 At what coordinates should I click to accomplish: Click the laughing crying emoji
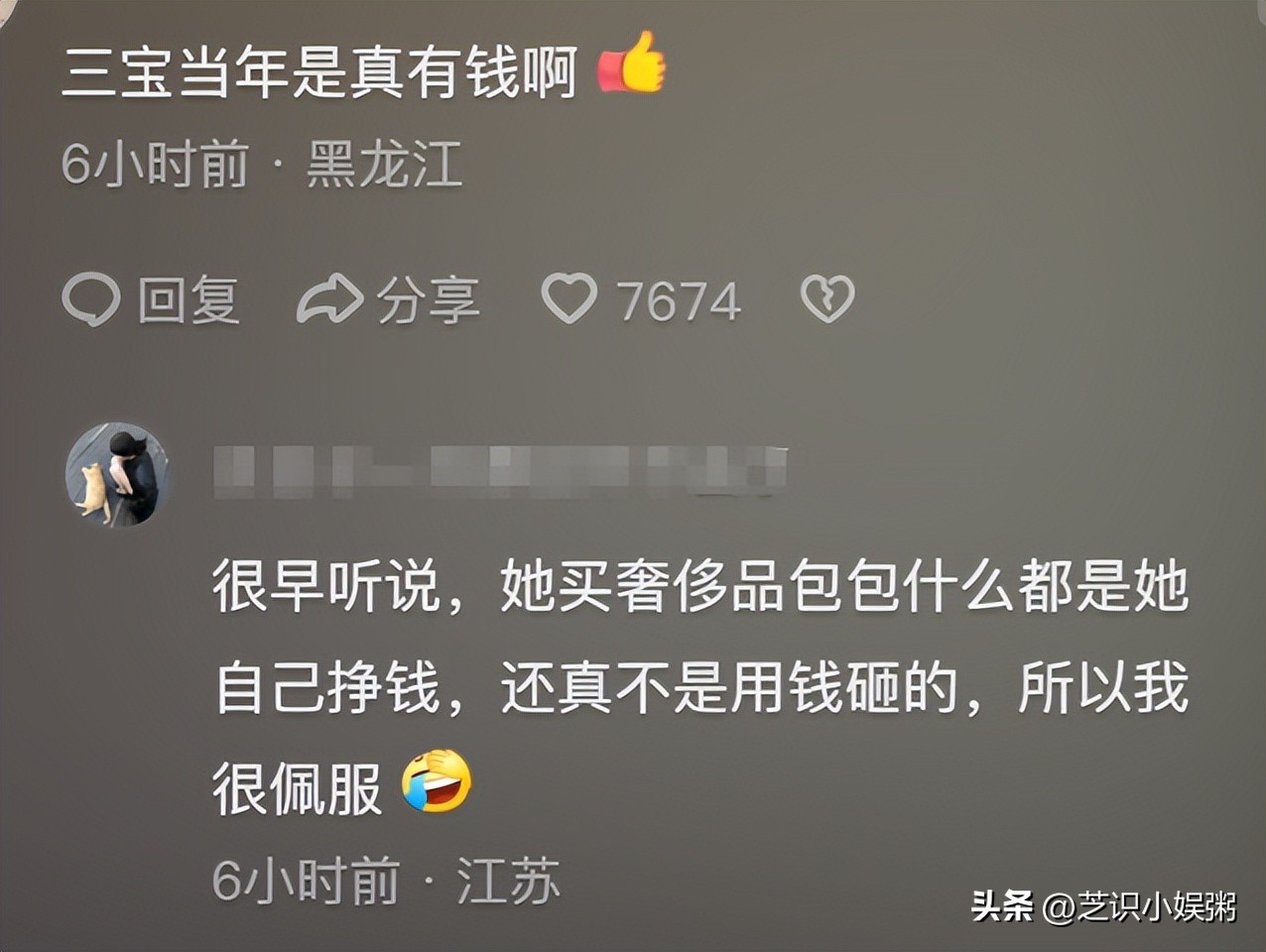[437, 780]
